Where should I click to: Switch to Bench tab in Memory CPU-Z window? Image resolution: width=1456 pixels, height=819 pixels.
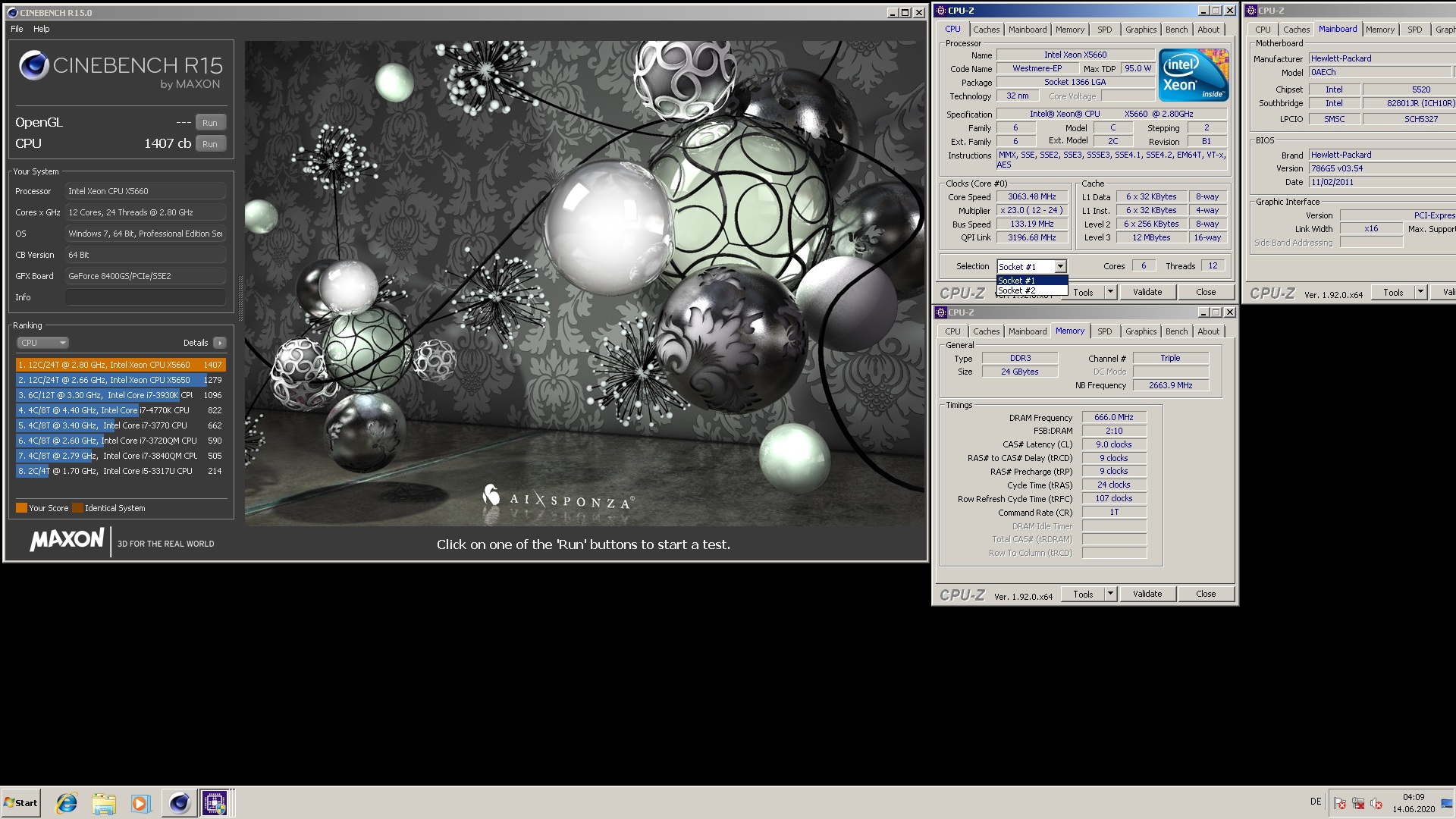point(1176,331)
